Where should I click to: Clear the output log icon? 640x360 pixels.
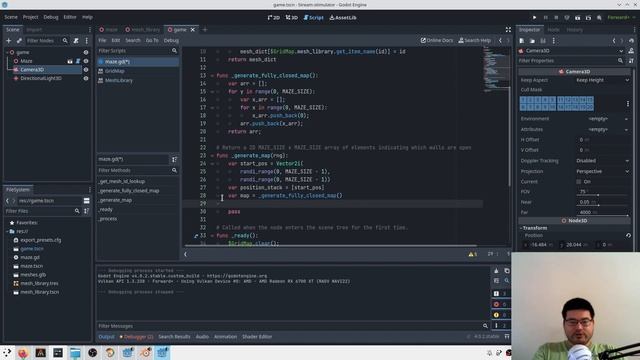[496, 271]
